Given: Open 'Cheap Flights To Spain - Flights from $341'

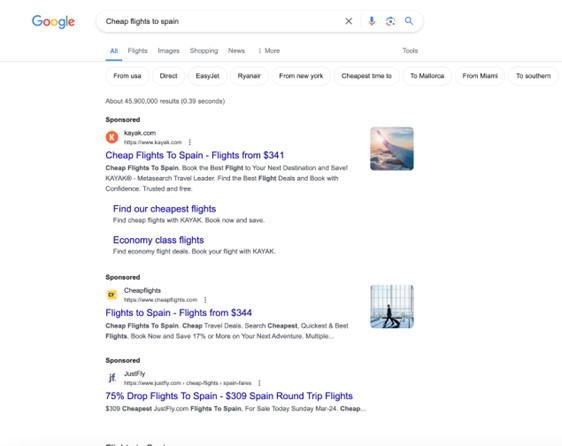Looking at the screenshot, I should coord(195,155).
